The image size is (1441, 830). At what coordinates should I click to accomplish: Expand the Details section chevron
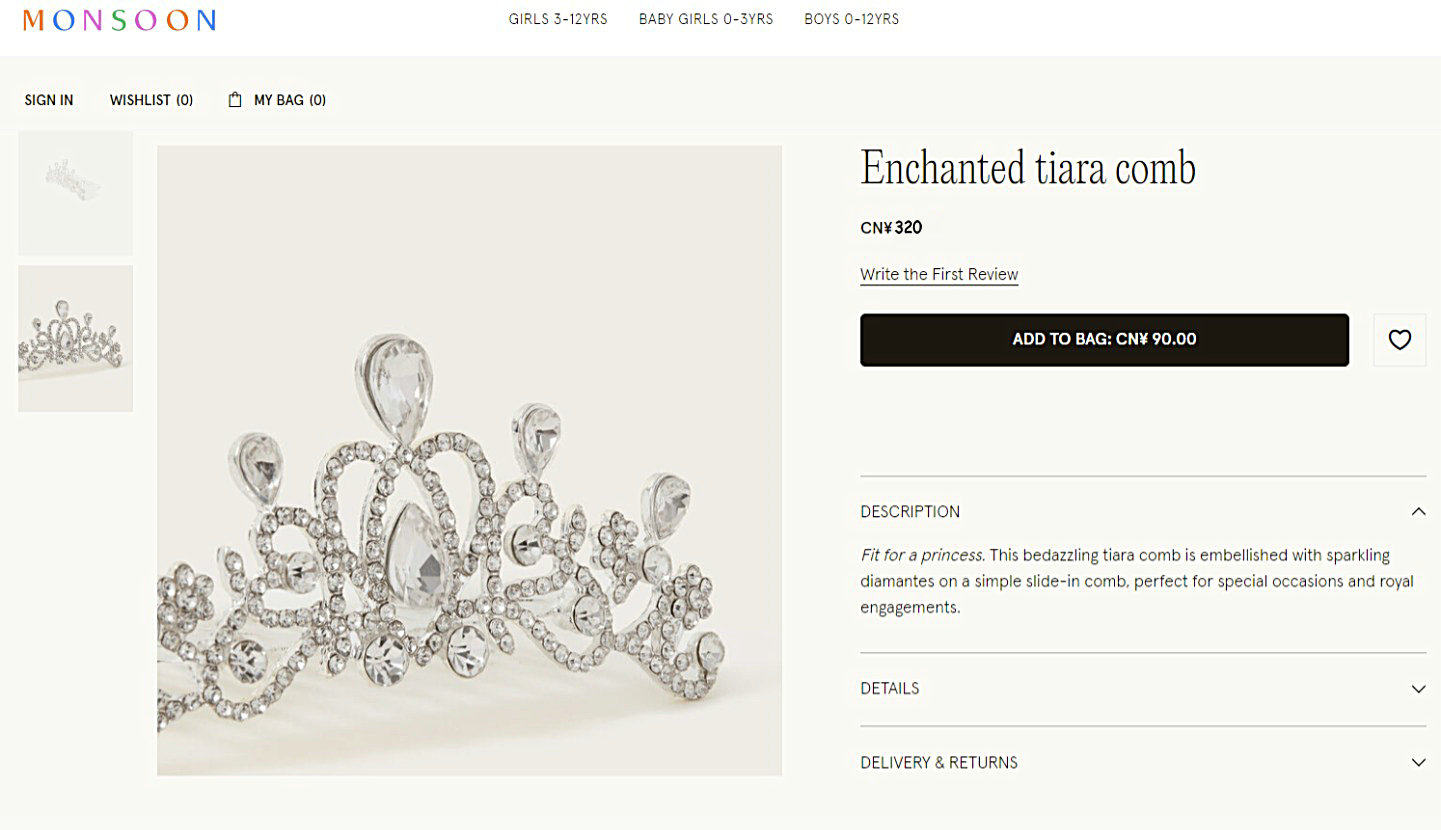click(x=1418, y=689)
